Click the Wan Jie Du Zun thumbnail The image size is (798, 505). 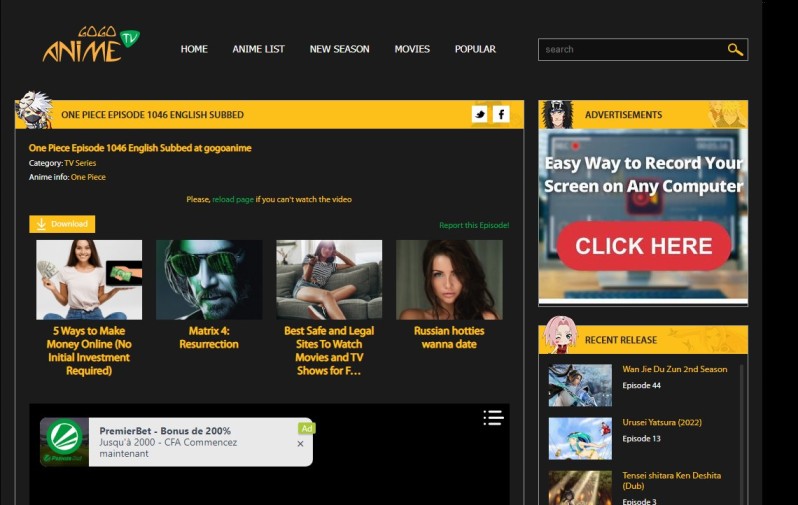[580, 385]
